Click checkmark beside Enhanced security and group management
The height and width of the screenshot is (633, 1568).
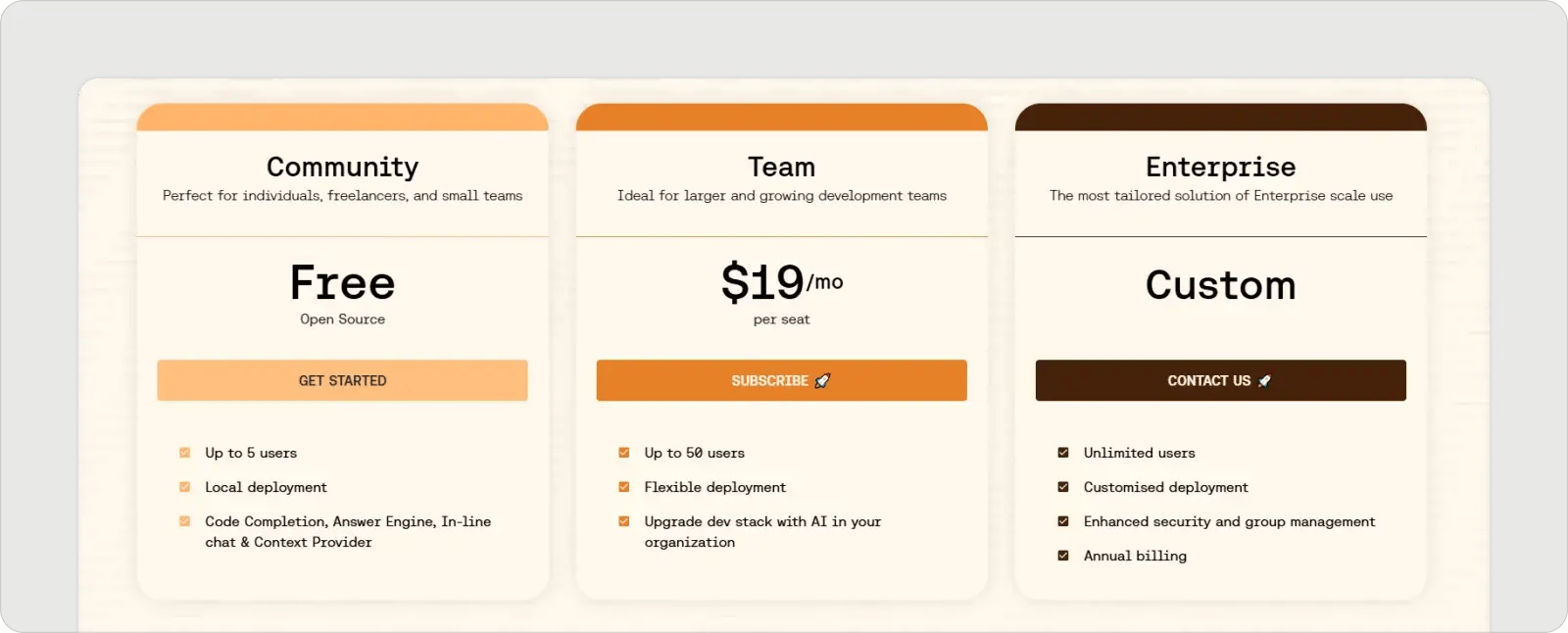pyautogui.click(x=1062, y=521)
